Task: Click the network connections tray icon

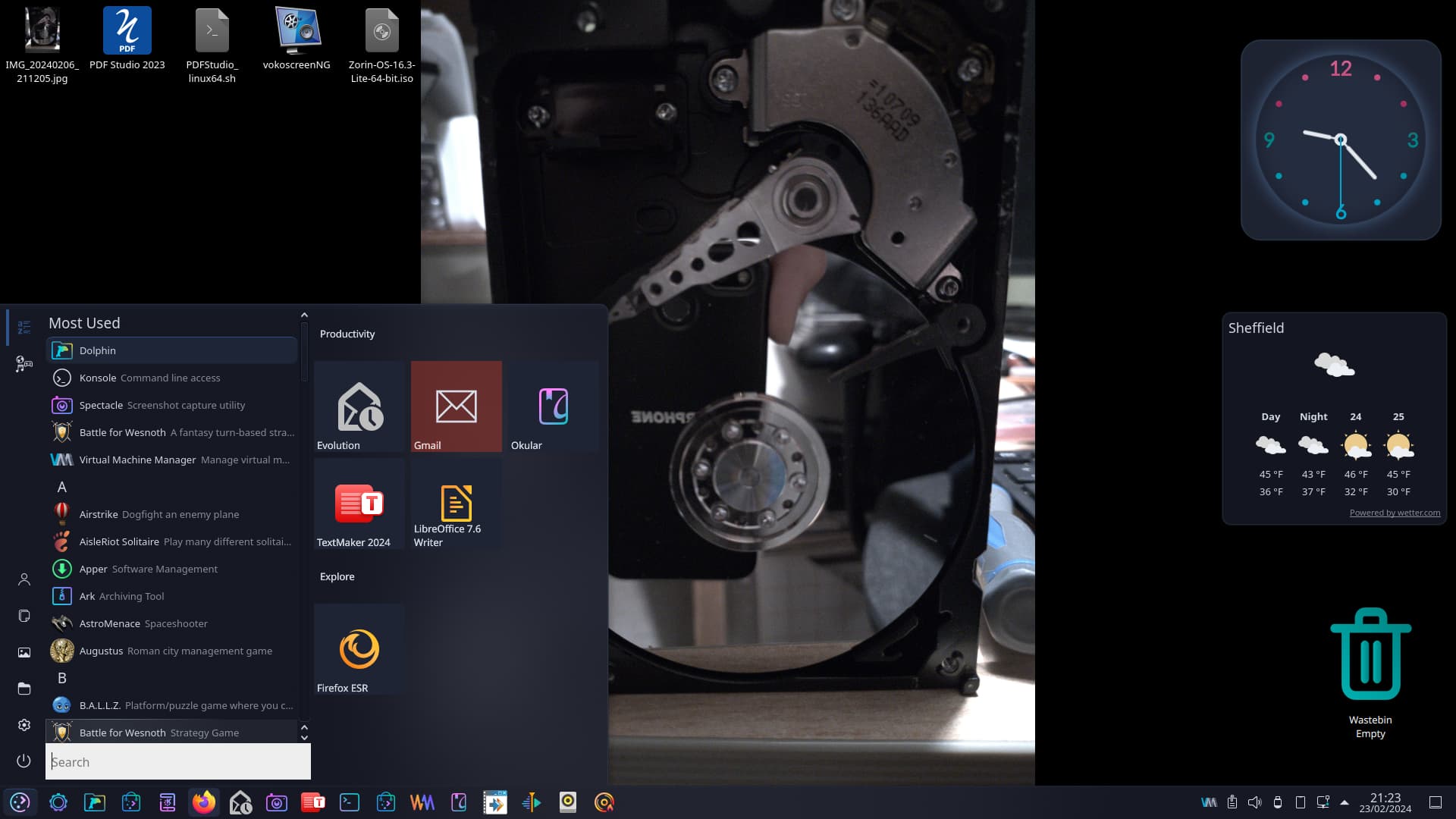Action: 1323,802
